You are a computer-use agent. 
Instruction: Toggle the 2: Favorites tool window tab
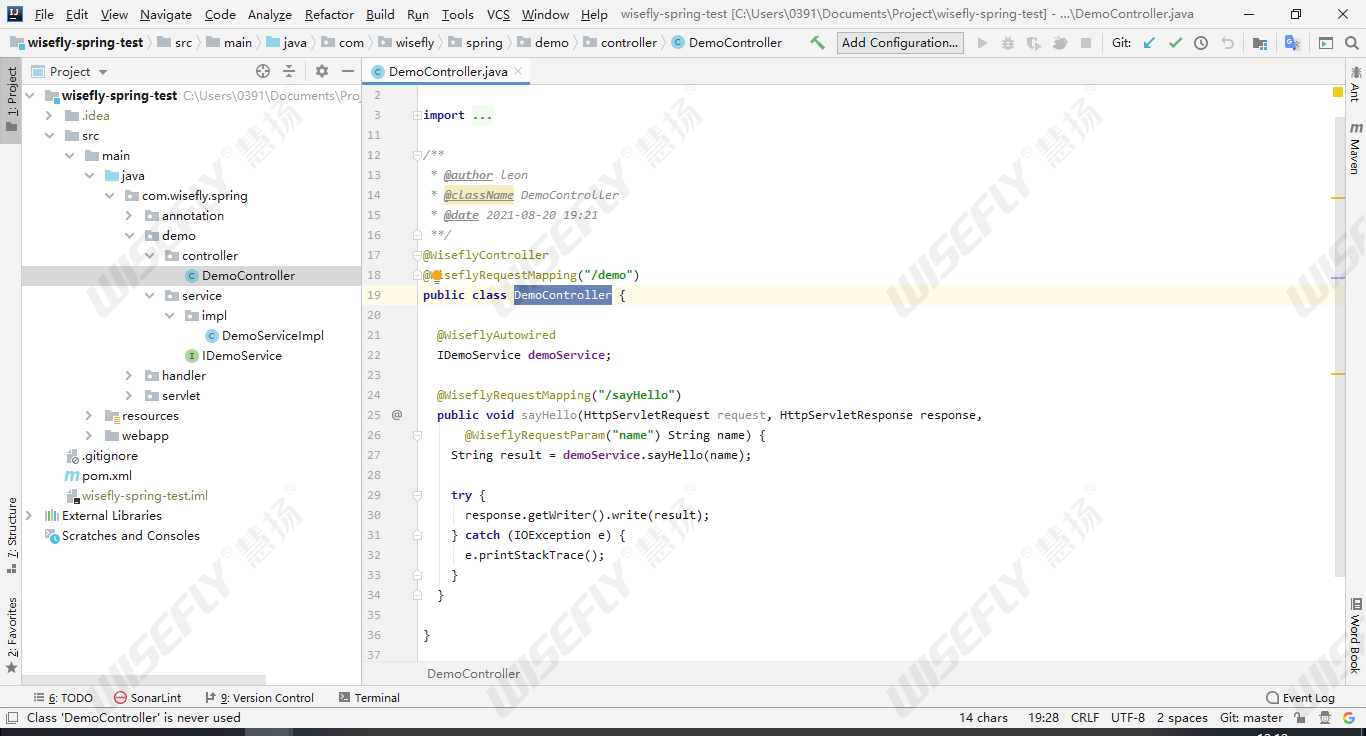coord(11,635)
